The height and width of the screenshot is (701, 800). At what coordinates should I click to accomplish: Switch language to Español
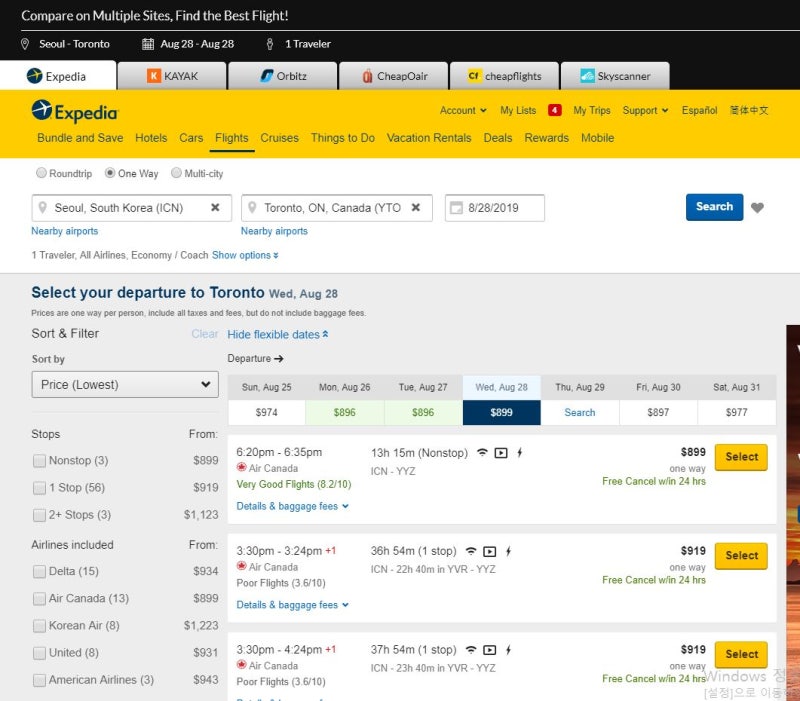point(699,110)
